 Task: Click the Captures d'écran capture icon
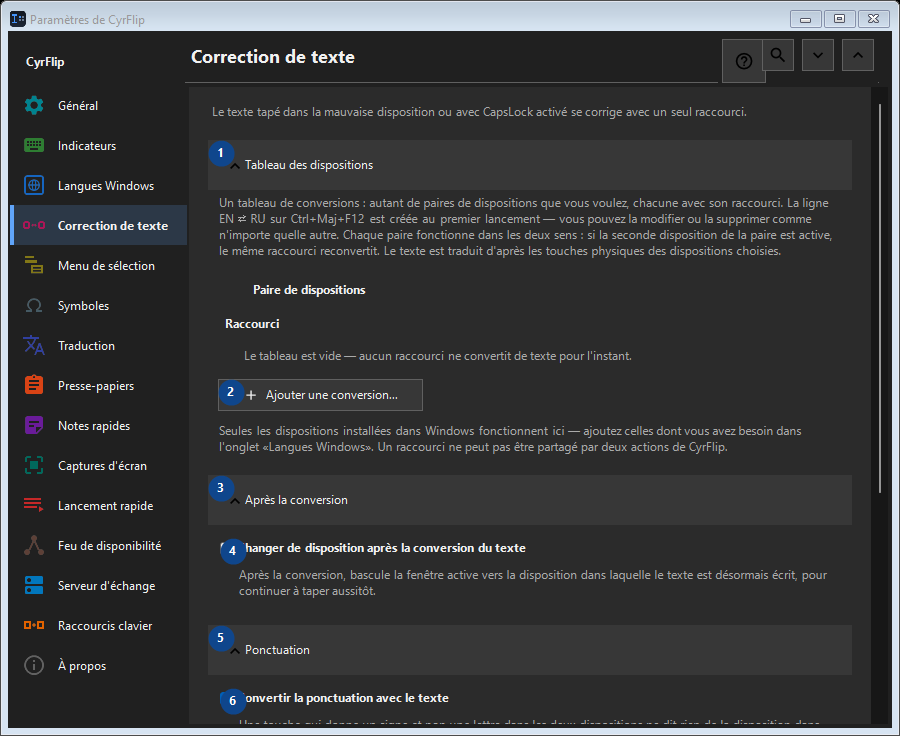pos(34,466)
